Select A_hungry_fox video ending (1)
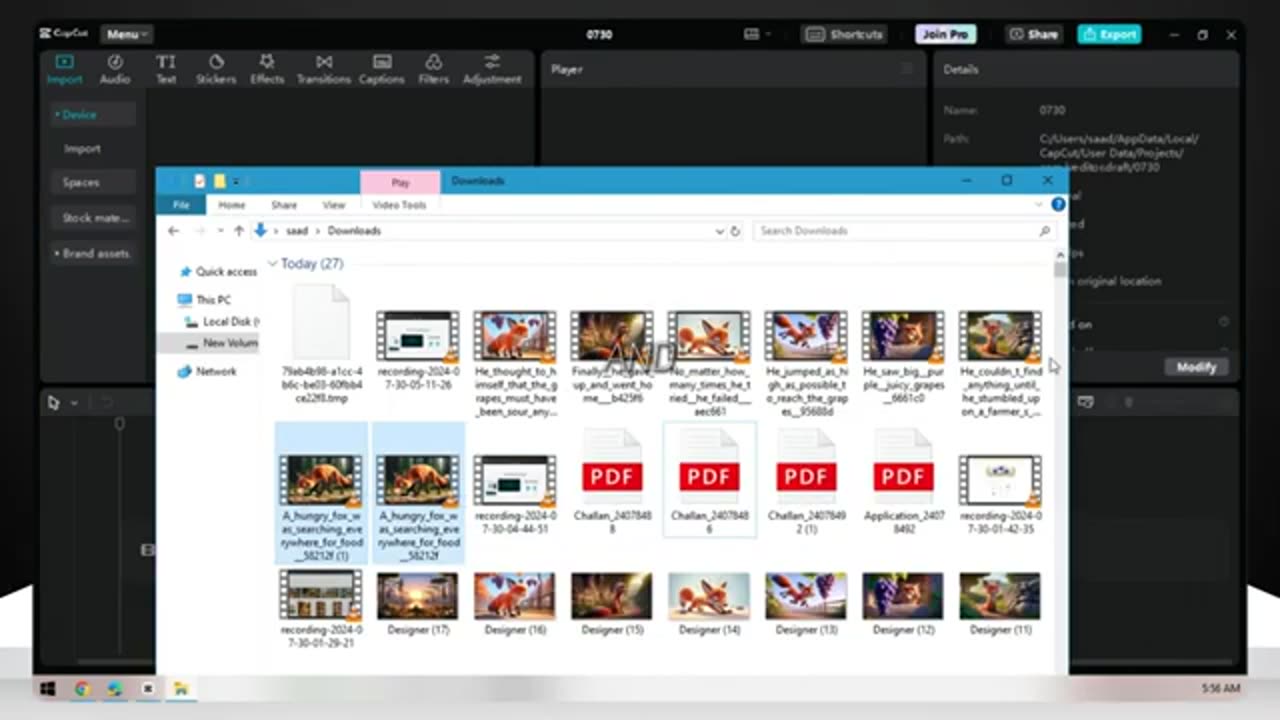This screenshot has height=720, width=1280. pyautogui.click(x=321, y=493)
